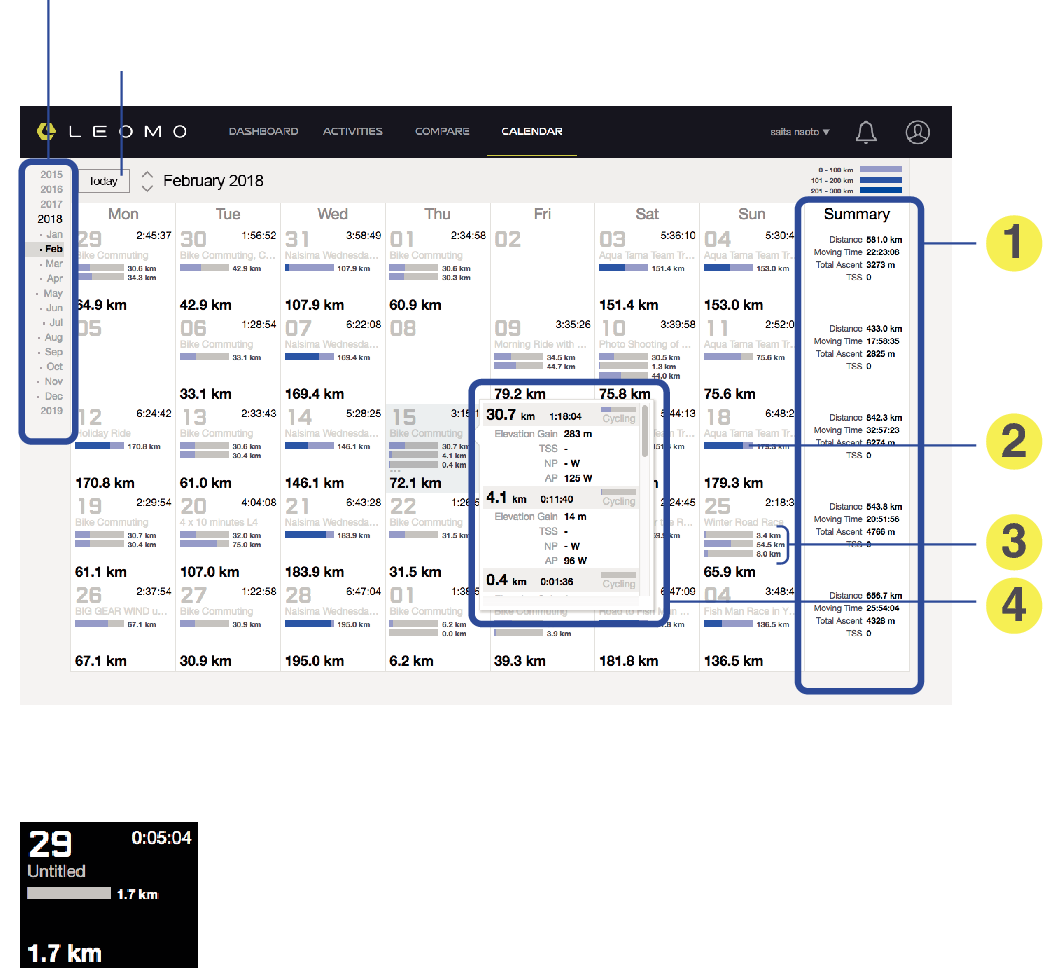Switch to the Dashboard tab

(263, 131)
